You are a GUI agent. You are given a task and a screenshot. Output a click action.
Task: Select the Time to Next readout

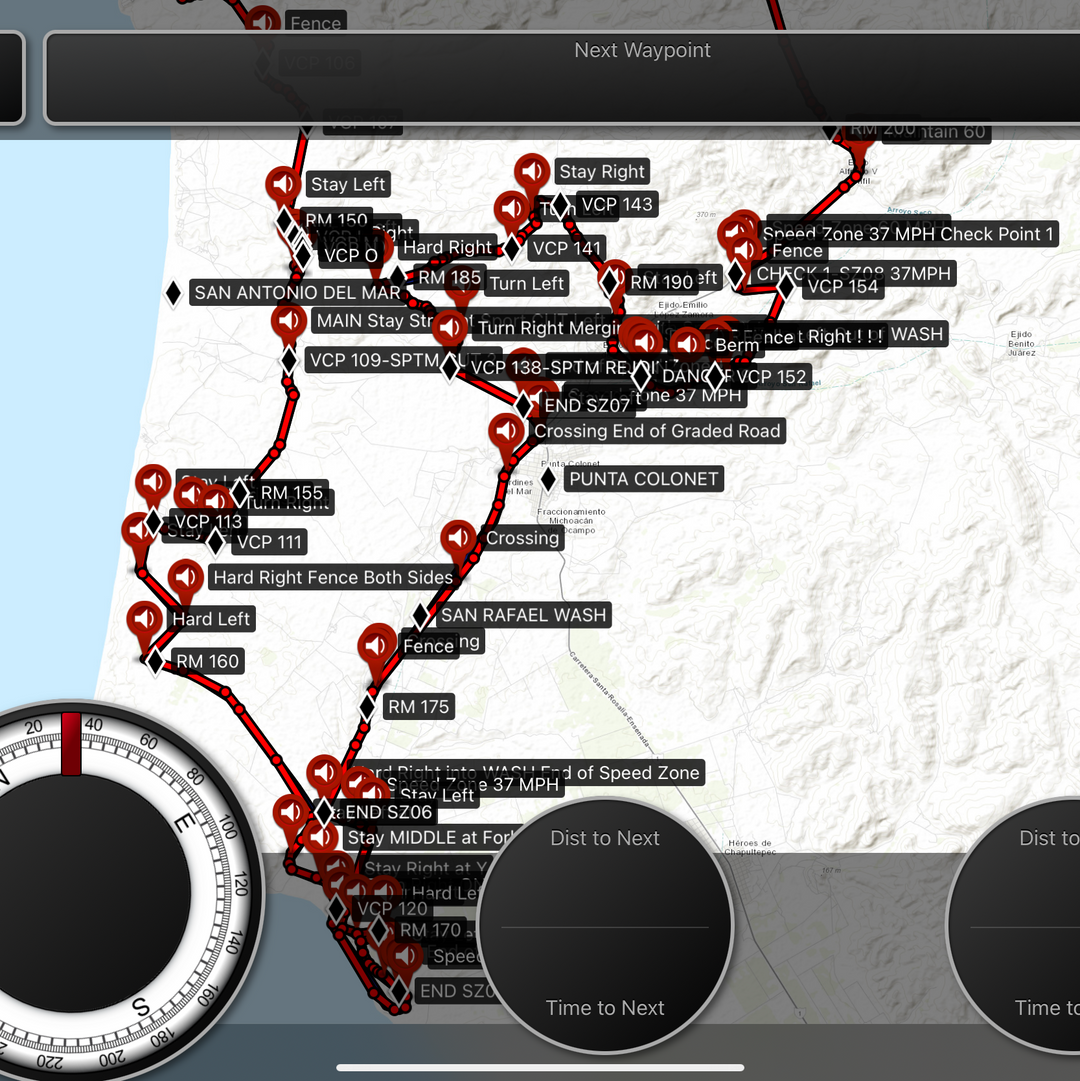tap(605, 1007)
